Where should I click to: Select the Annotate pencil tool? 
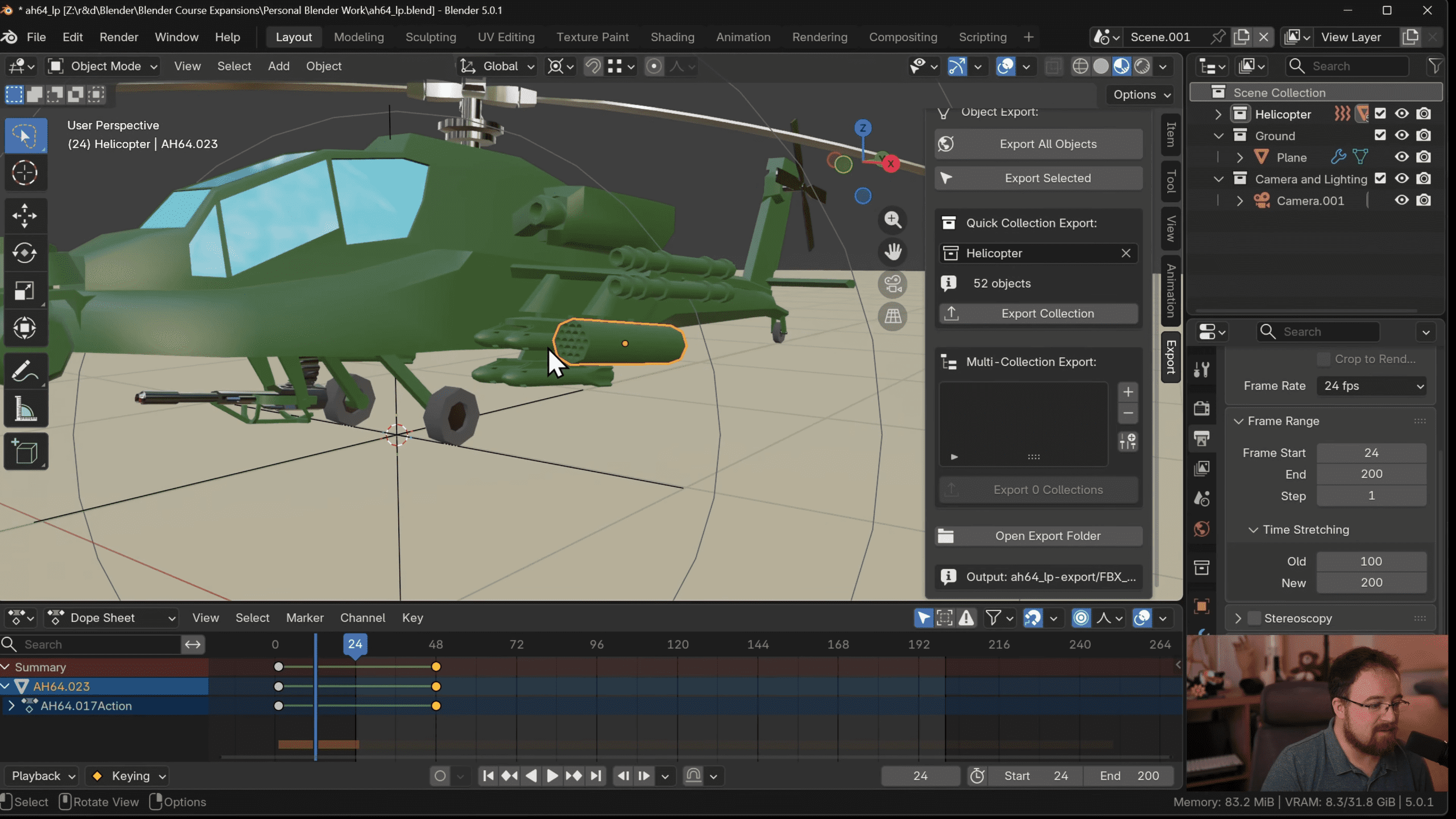24,371
